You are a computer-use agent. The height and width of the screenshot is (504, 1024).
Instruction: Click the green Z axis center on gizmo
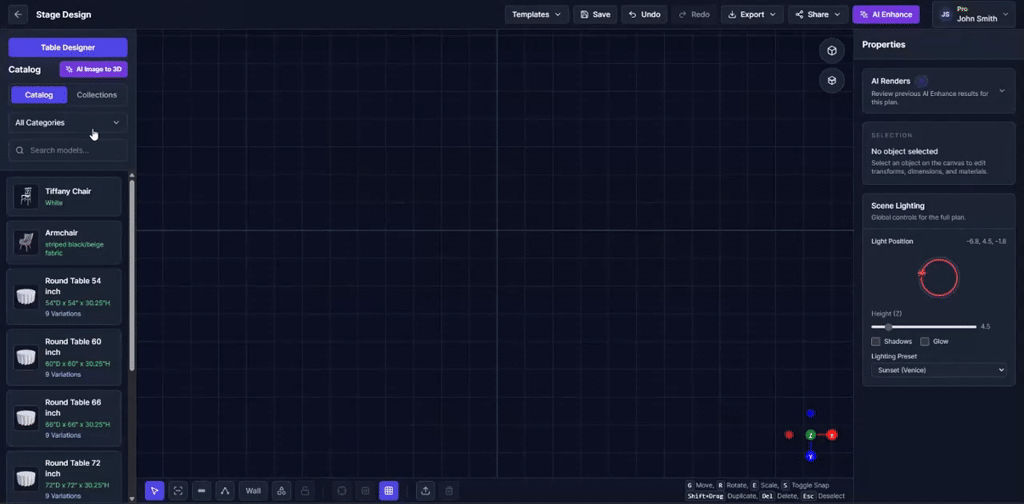coord(810,435)
